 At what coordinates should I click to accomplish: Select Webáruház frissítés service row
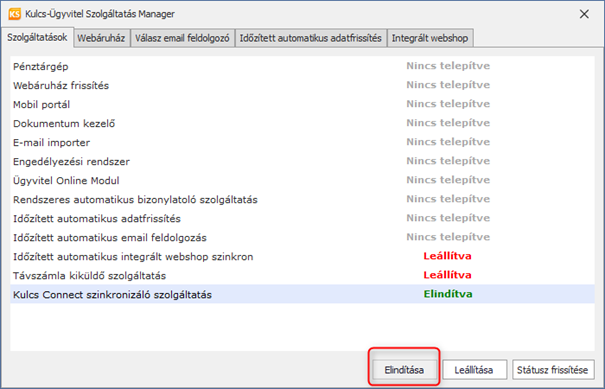coord(302,85)
